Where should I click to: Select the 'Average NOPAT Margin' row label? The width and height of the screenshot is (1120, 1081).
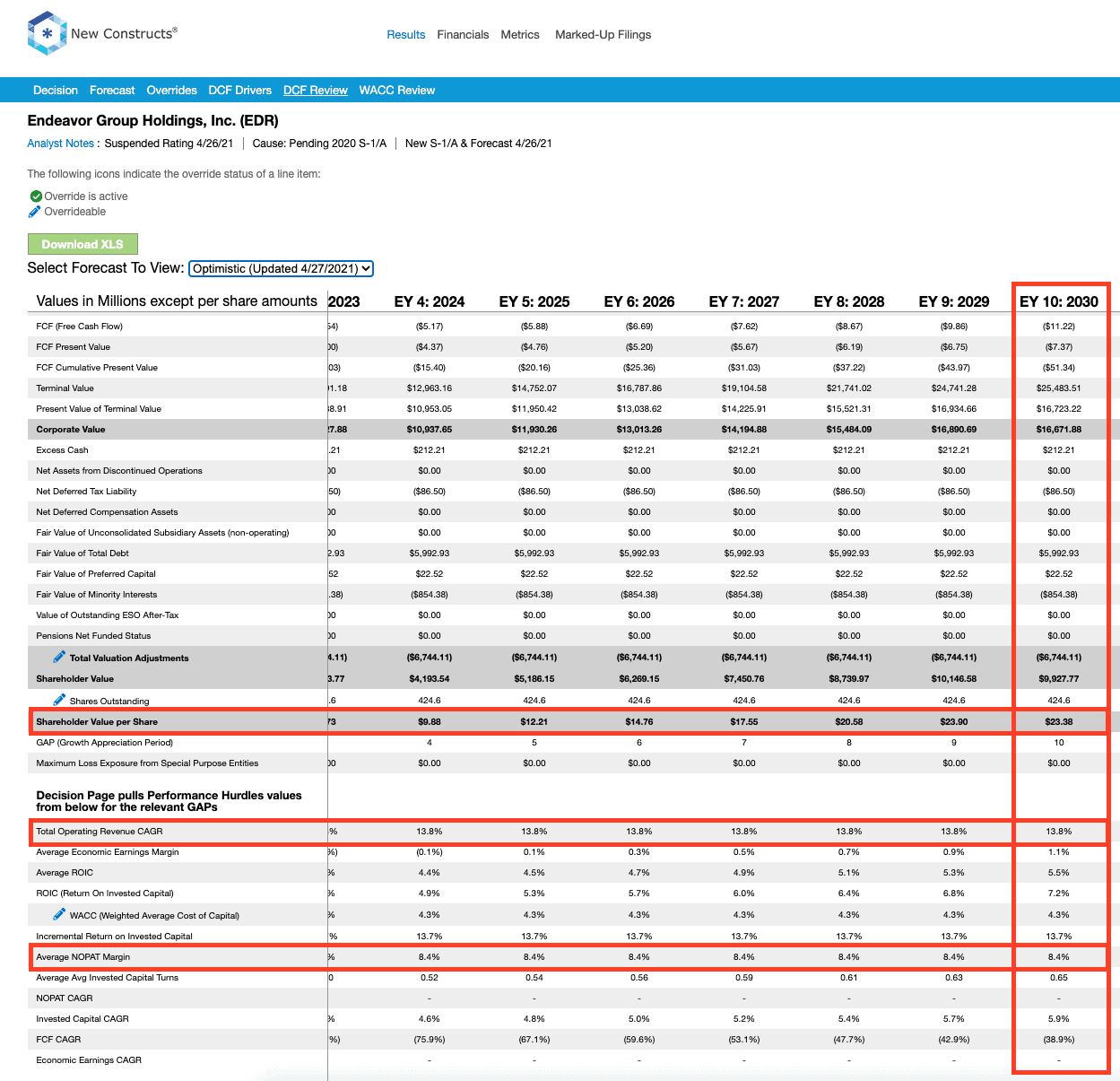(83, 957)
